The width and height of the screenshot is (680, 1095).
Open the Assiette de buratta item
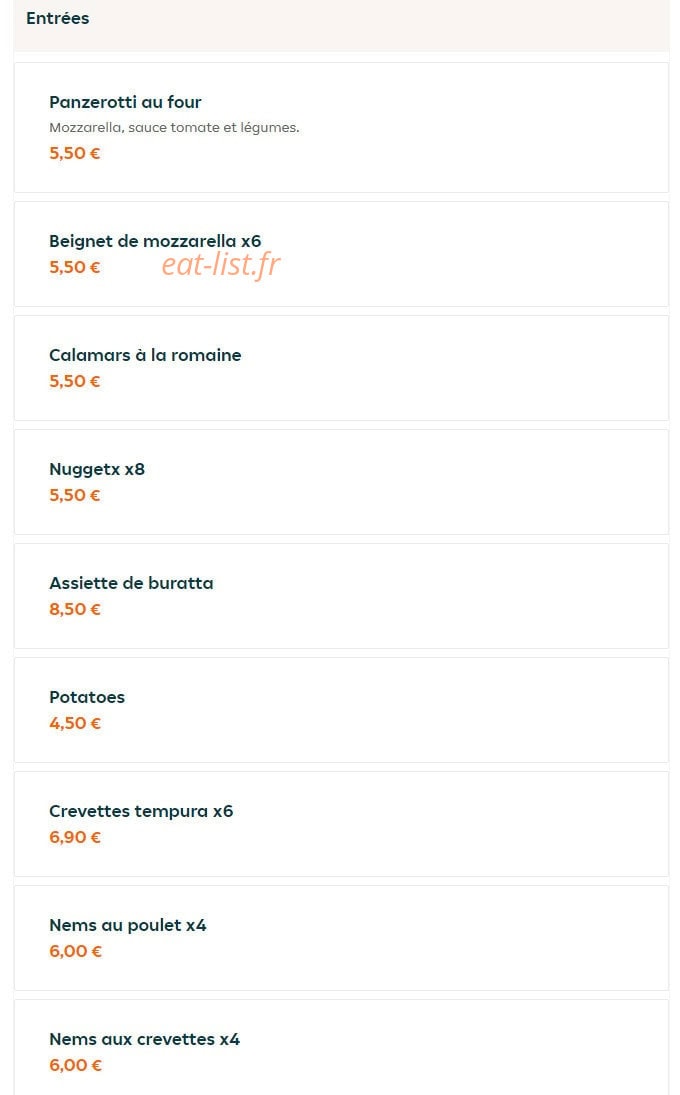341,596
